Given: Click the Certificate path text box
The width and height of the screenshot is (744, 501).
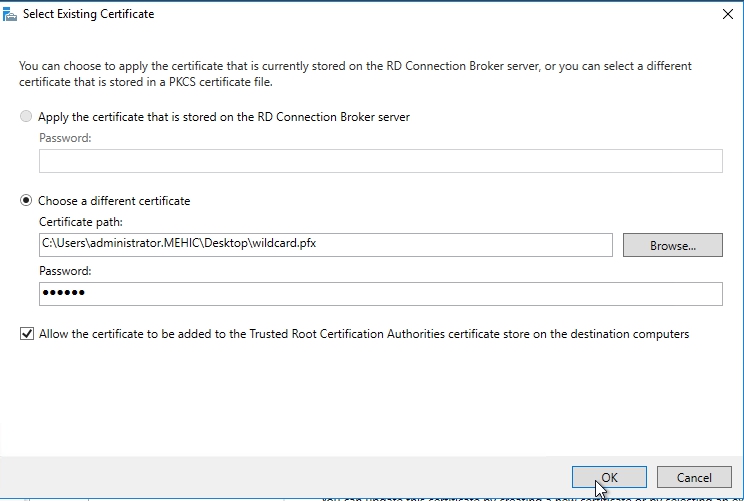Looking at the screenshot, I should coord(325,245).
